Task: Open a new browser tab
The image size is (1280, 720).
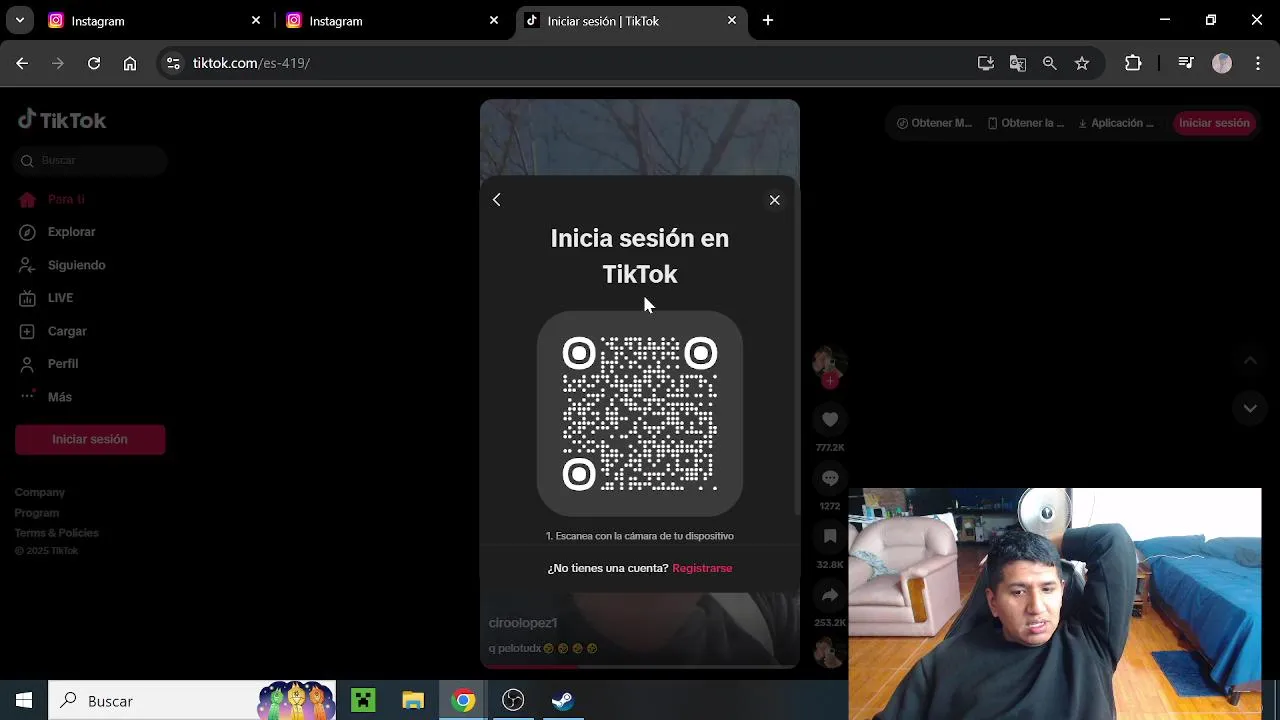Action: 768,20
